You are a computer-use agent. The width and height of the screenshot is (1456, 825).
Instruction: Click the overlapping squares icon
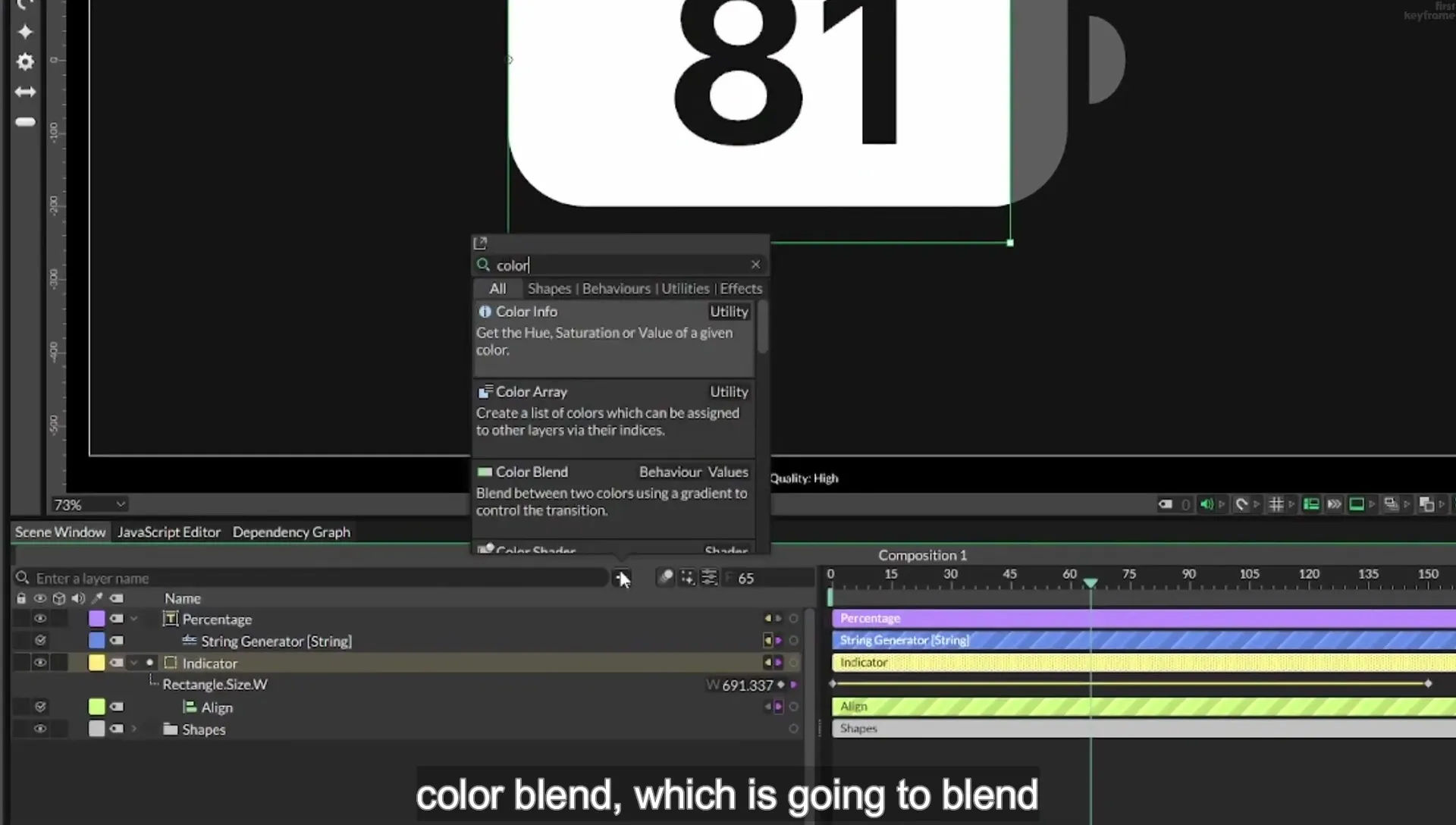1426,504
